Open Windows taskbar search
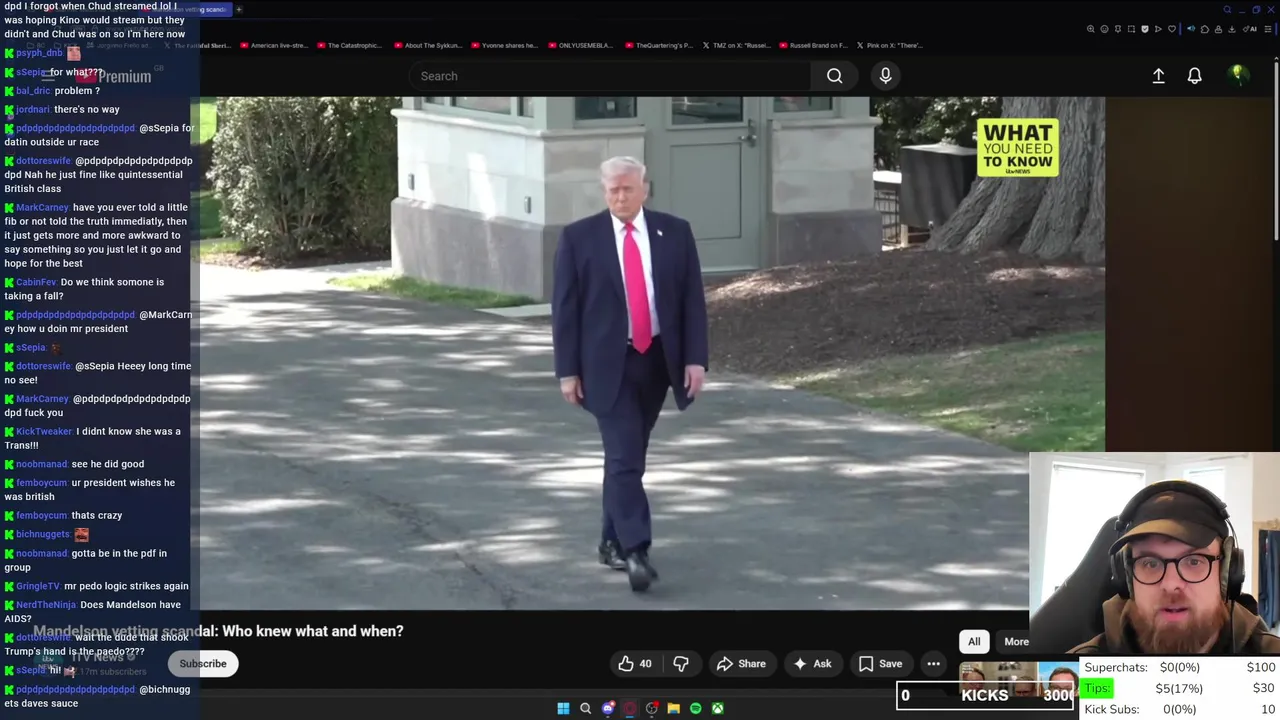The width and height of the screenshot is (1280, 720). [585, 708]
